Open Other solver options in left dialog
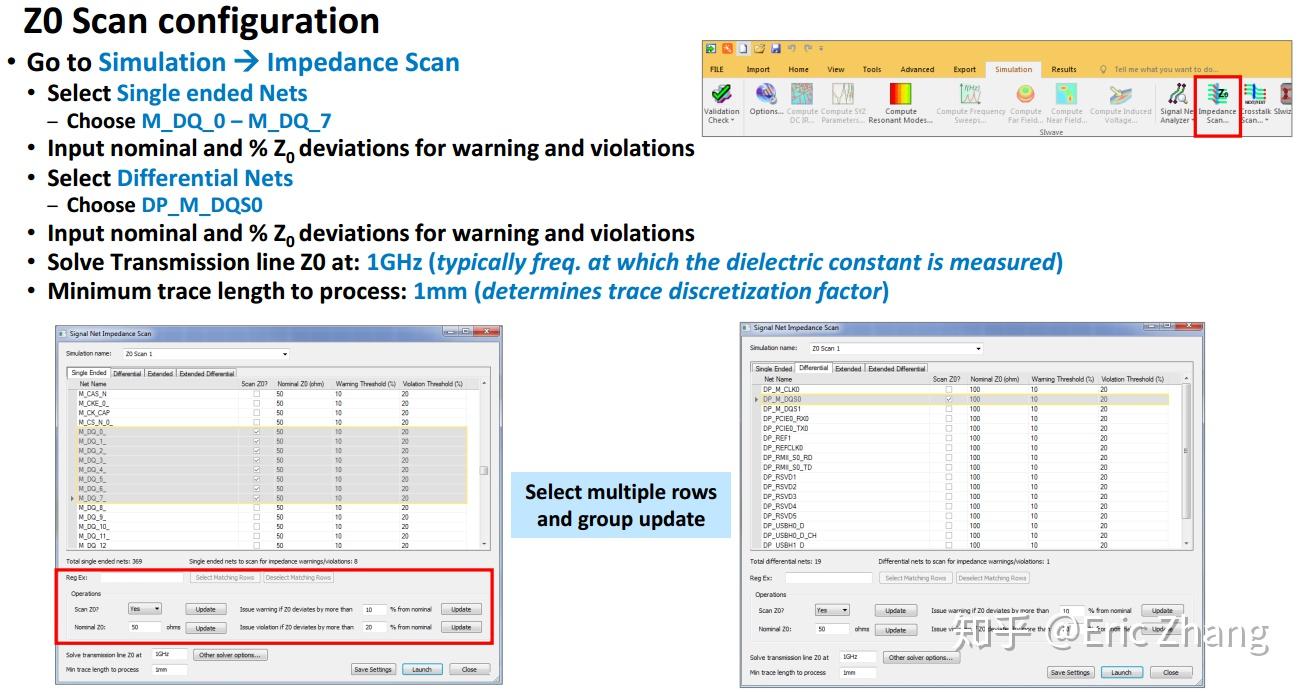The width and height of the screenshot is (1301, 692). tap(228, 656)
